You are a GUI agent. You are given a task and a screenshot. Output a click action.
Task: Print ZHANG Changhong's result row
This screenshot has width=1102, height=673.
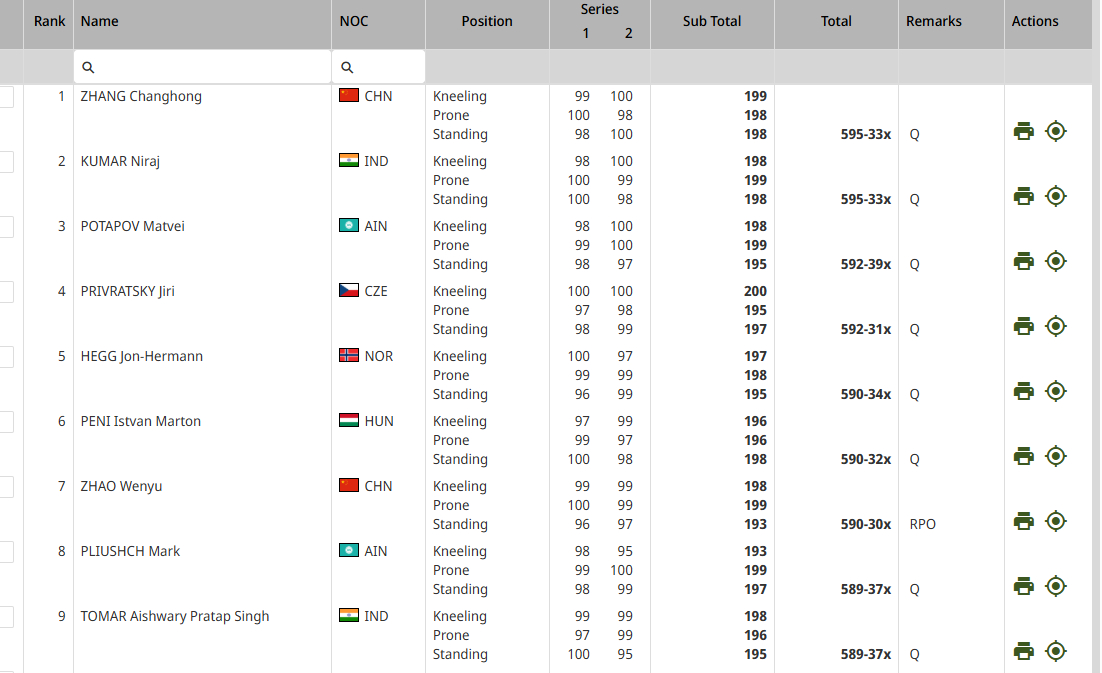click(x=1023, y=131)
